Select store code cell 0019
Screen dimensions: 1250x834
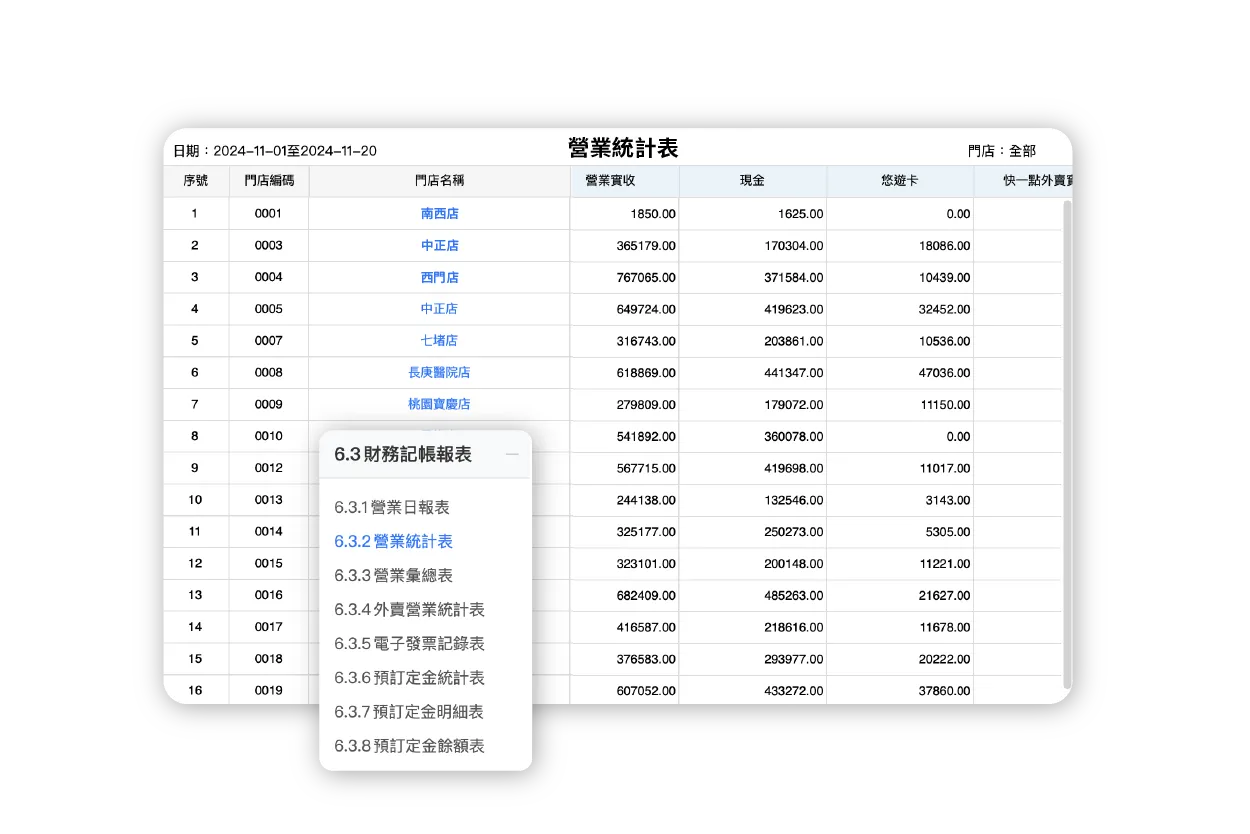pos(268,690)
